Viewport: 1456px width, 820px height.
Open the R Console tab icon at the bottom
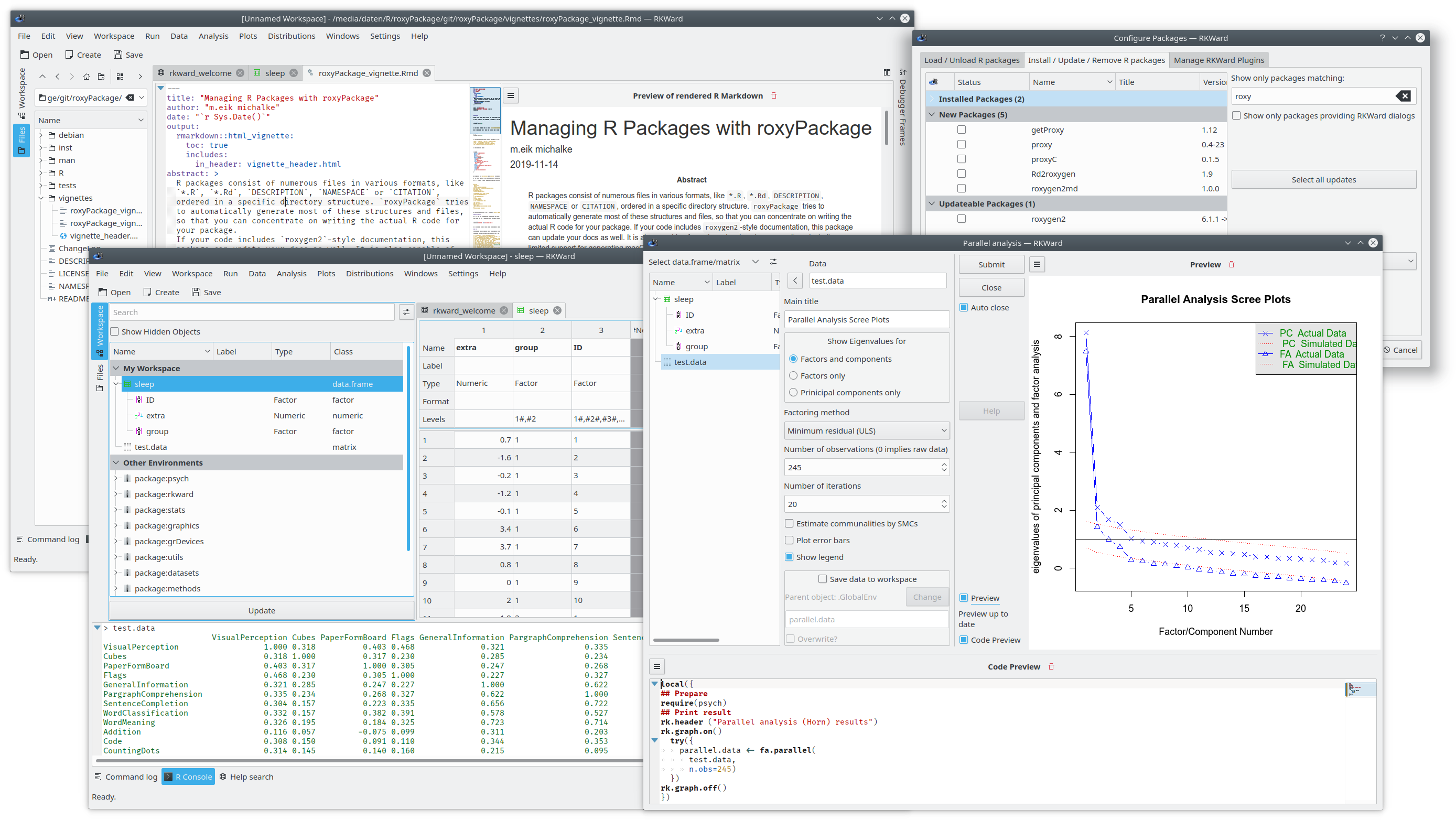(x=168, y=776)
